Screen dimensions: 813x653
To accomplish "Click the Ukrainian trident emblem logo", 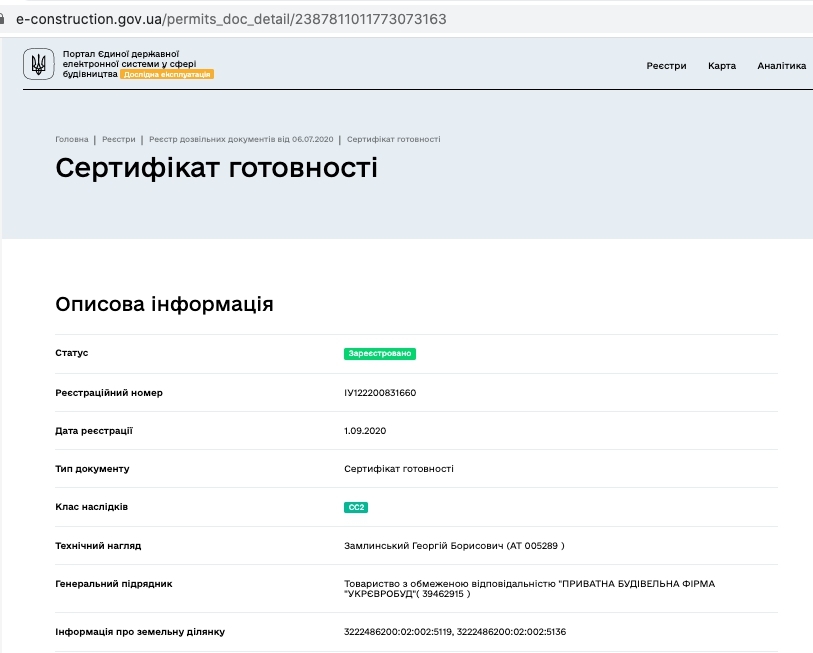I will 38,64.
